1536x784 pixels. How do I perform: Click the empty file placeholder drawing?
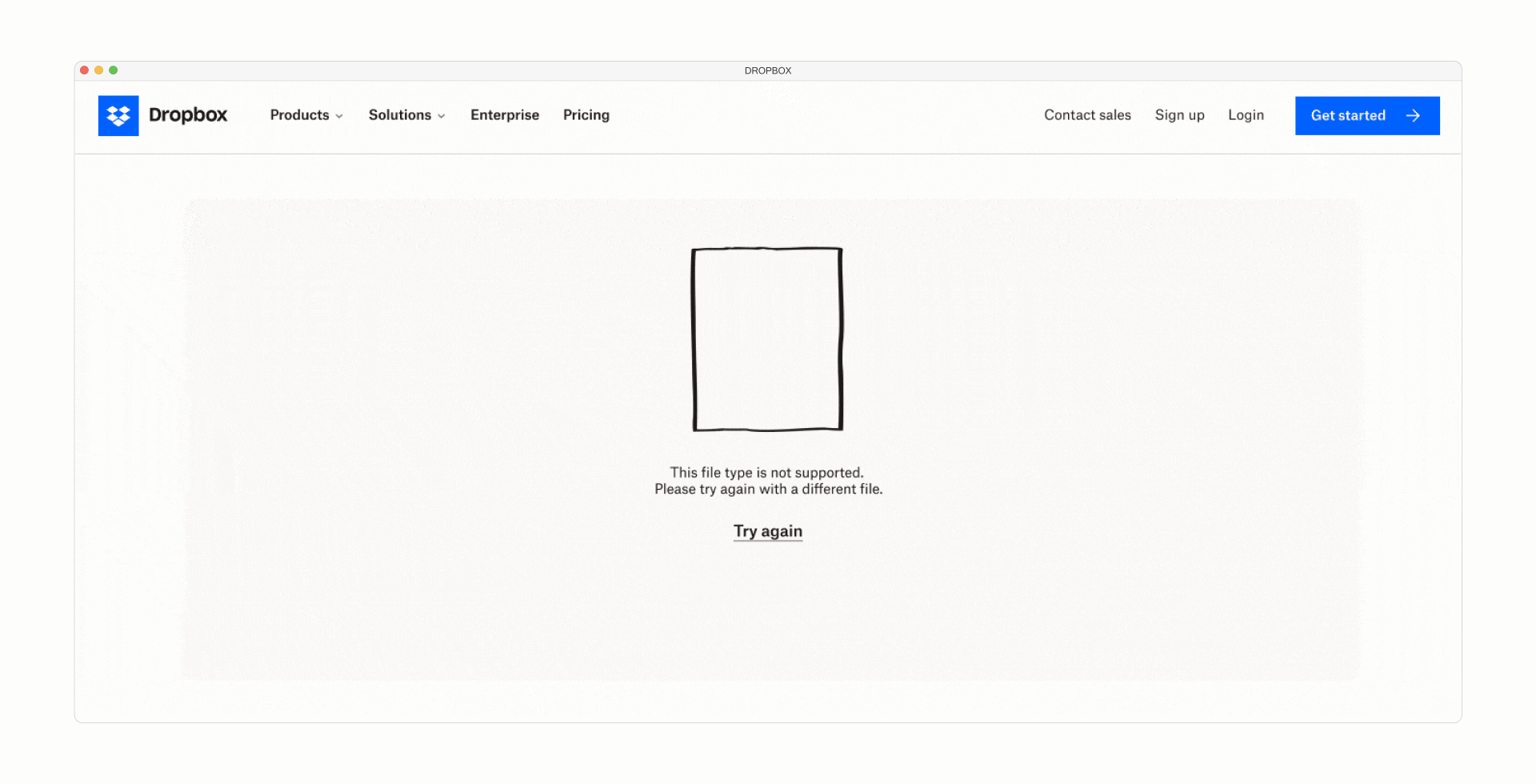click(767, 339)
